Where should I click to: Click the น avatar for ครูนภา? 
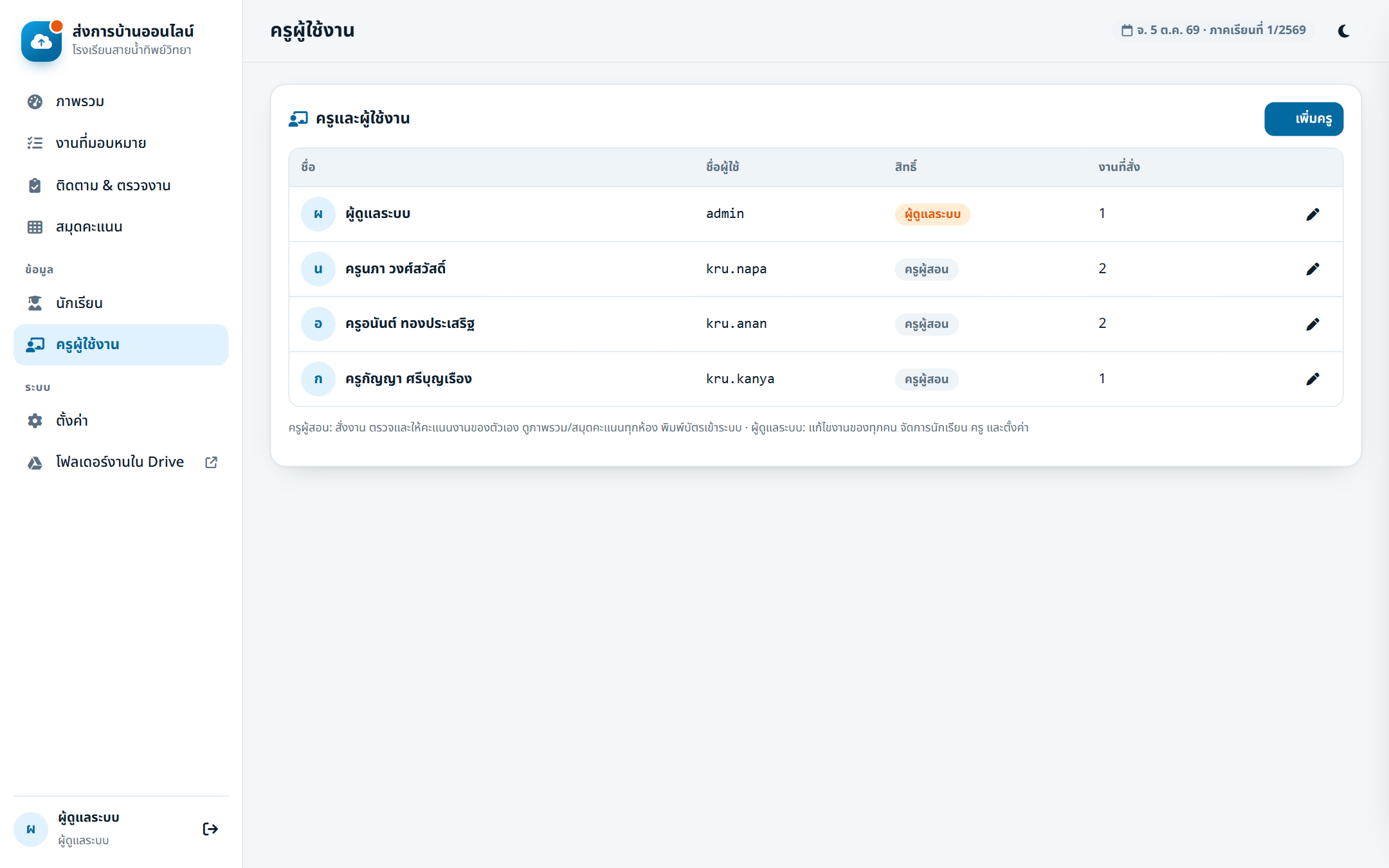pos(318,269)
